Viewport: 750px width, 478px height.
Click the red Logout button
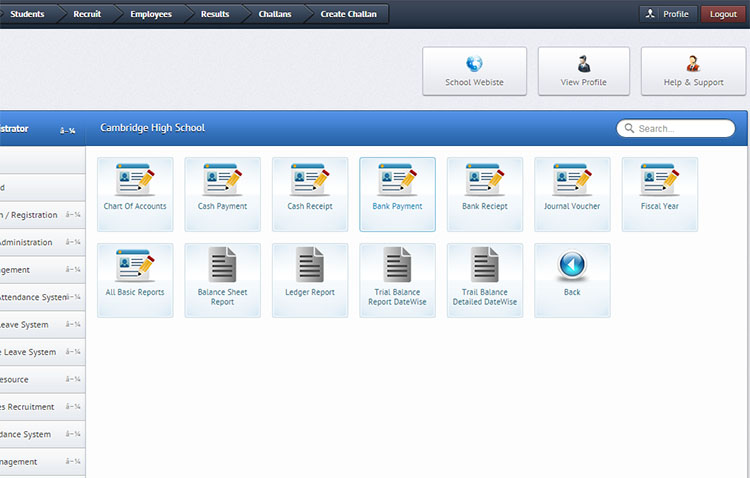pyautogui.click(x=723, y=14)
